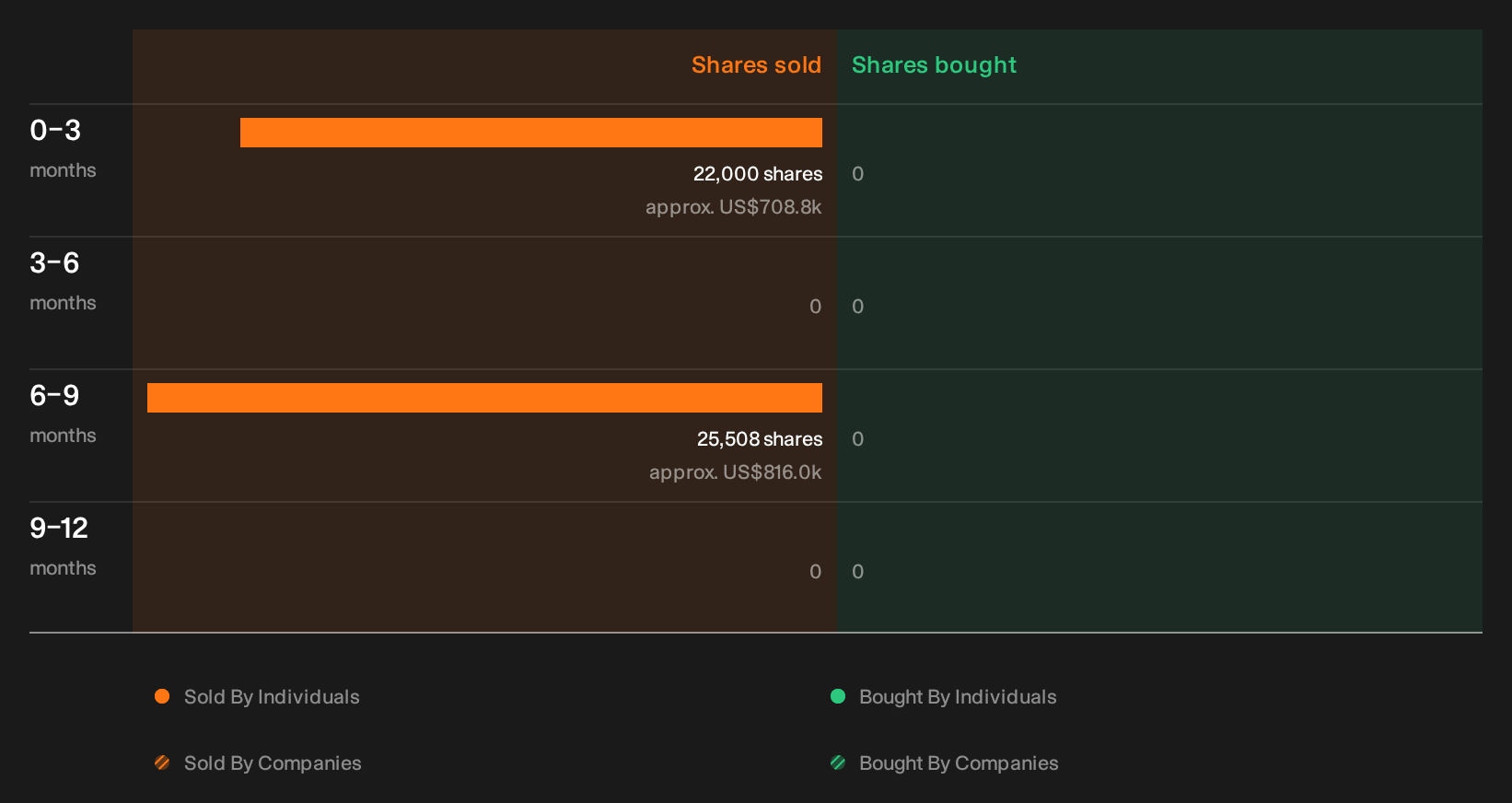Screen dimensions: 1512x803
Task: Click shares sold zero in 3-6 months row
Action: click(x=815, y=307)
